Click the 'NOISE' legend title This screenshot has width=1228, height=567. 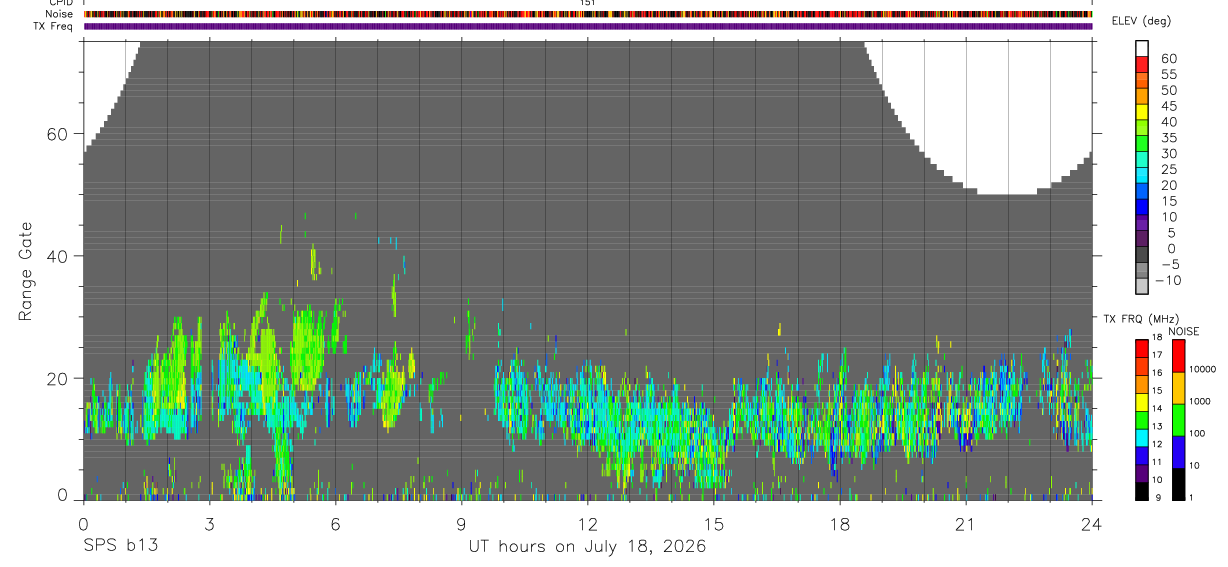tap(1183, 332)
